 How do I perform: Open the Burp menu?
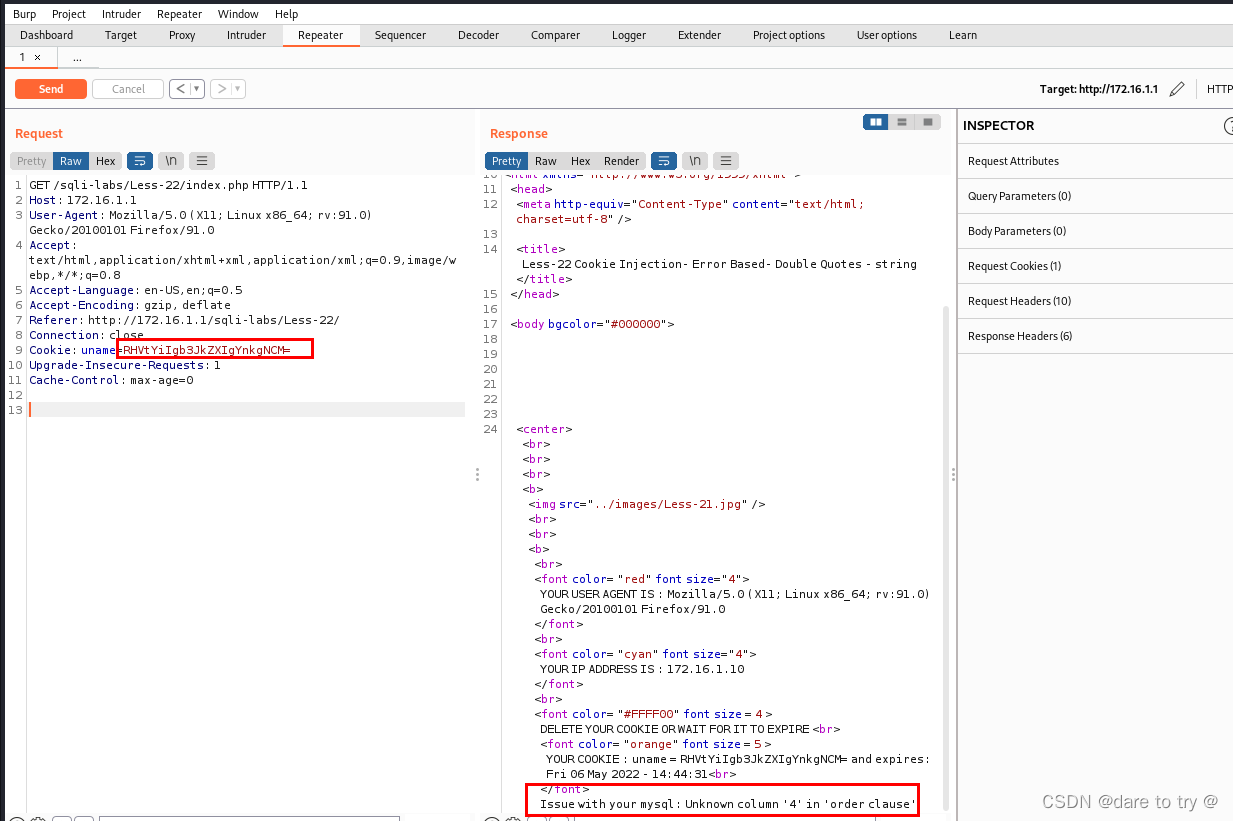(24, 14)
